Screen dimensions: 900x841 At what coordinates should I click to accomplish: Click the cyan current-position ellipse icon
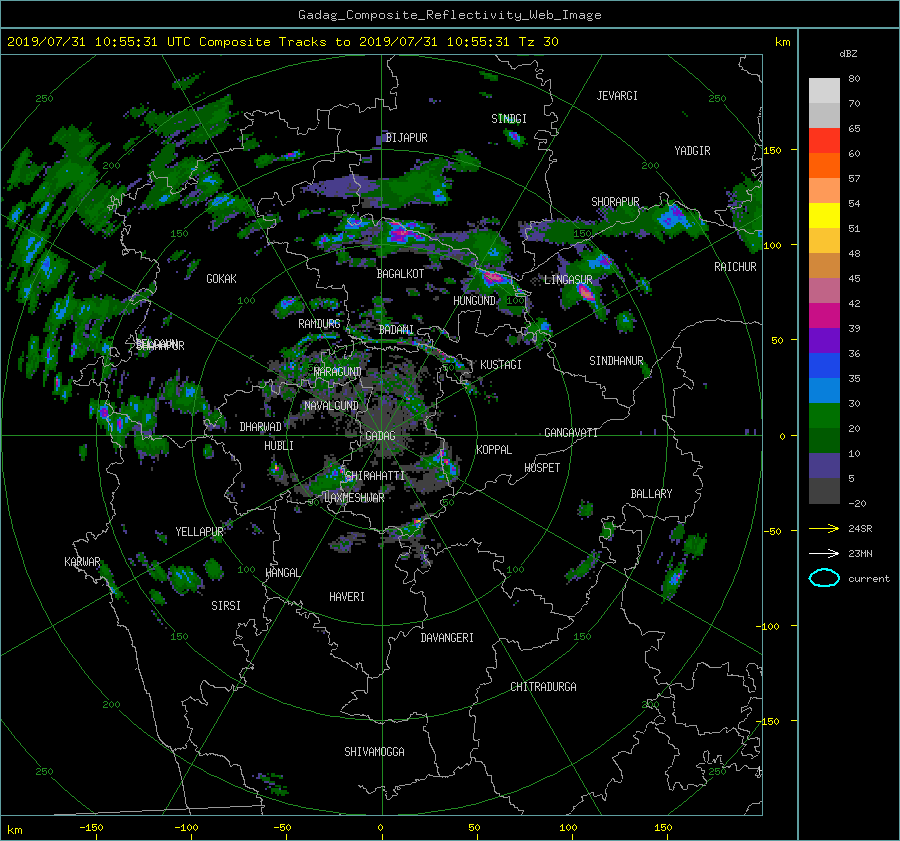pyautogui.click(x=824, y=578)
